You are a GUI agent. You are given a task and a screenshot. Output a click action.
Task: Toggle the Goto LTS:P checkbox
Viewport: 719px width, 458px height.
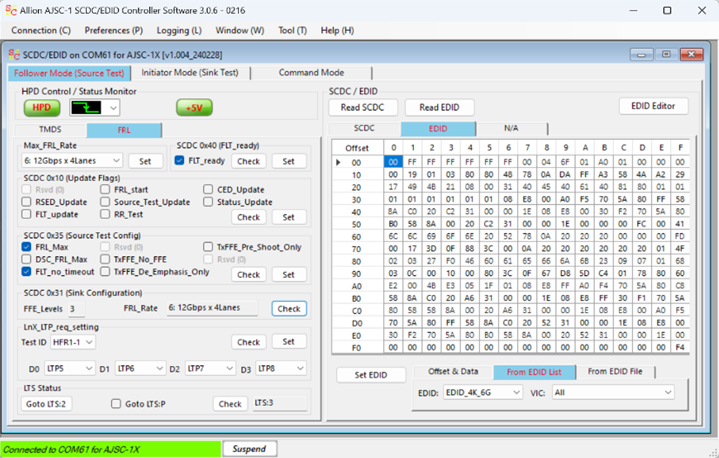[x=116, y=403]
